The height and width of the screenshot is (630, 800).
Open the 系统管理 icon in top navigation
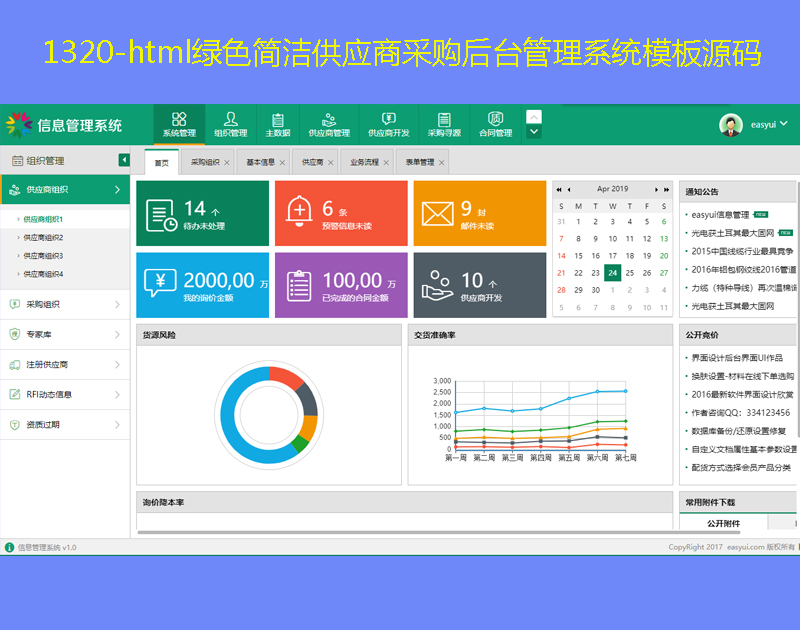179,124
